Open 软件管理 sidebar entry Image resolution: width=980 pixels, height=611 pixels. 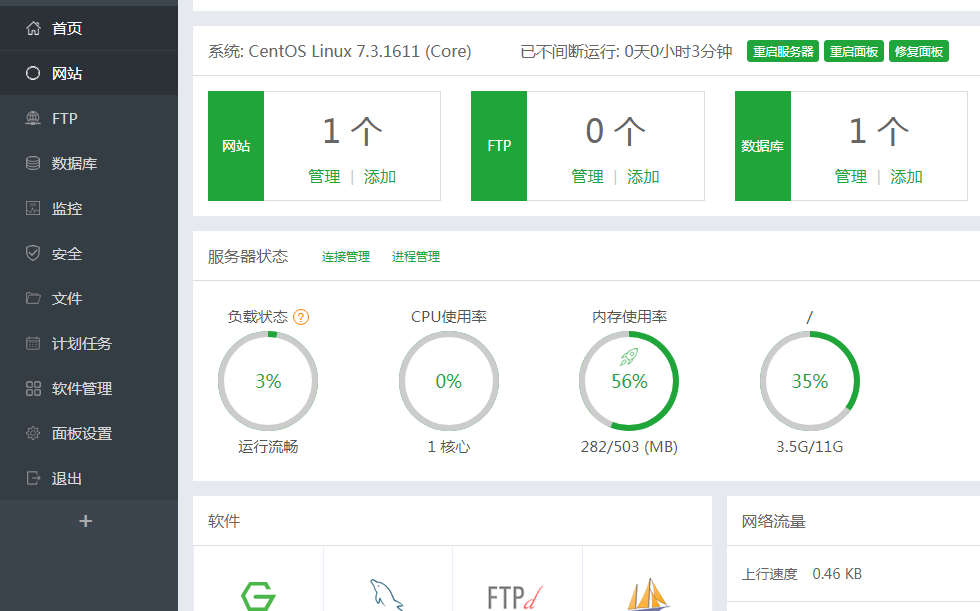(x=89, y=388)
